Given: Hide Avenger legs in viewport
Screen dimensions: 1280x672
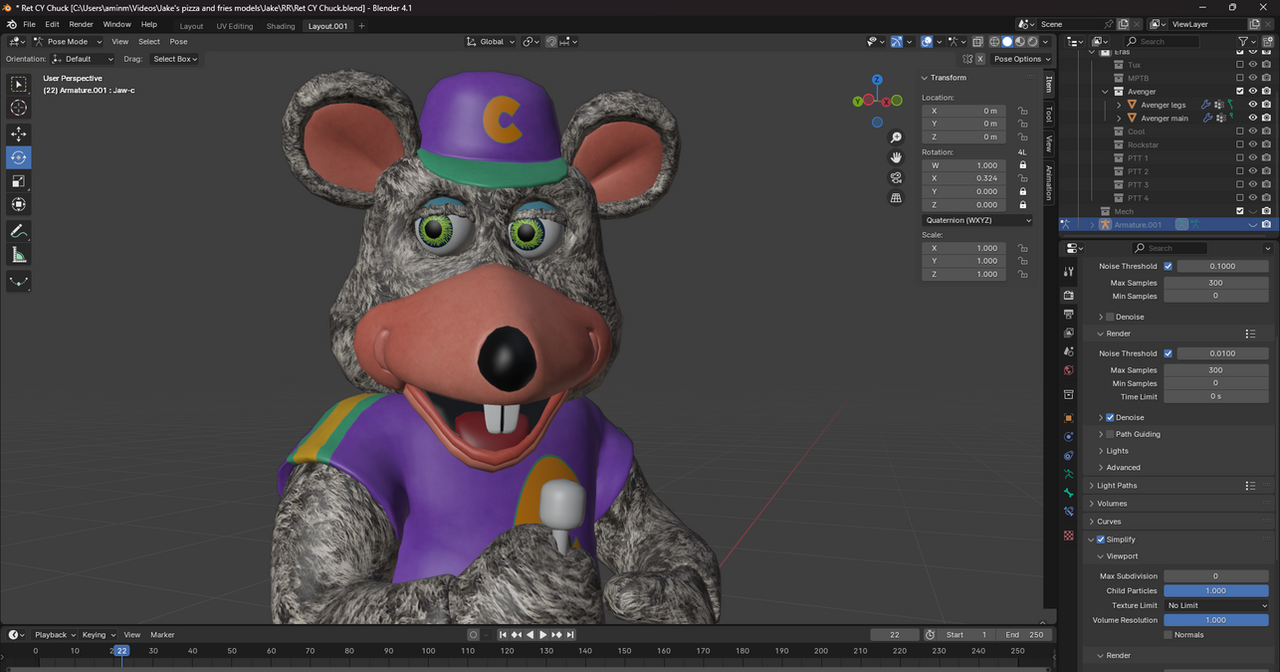Looking at the screenshot, I should click(x=1252, y=104).
